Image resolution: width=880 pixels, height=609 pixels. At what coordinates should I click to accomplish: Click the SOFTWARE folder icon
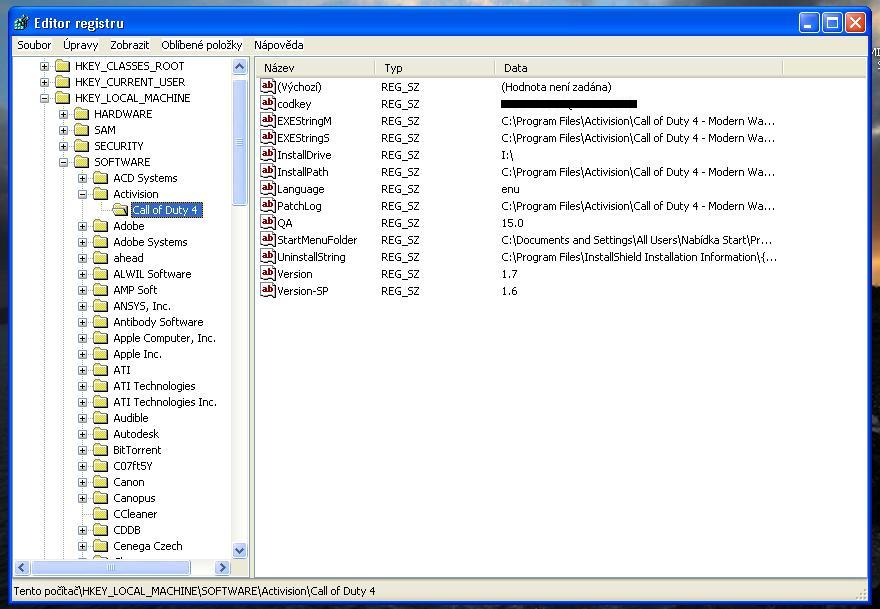pyautogui.click(x=81, y=162)
